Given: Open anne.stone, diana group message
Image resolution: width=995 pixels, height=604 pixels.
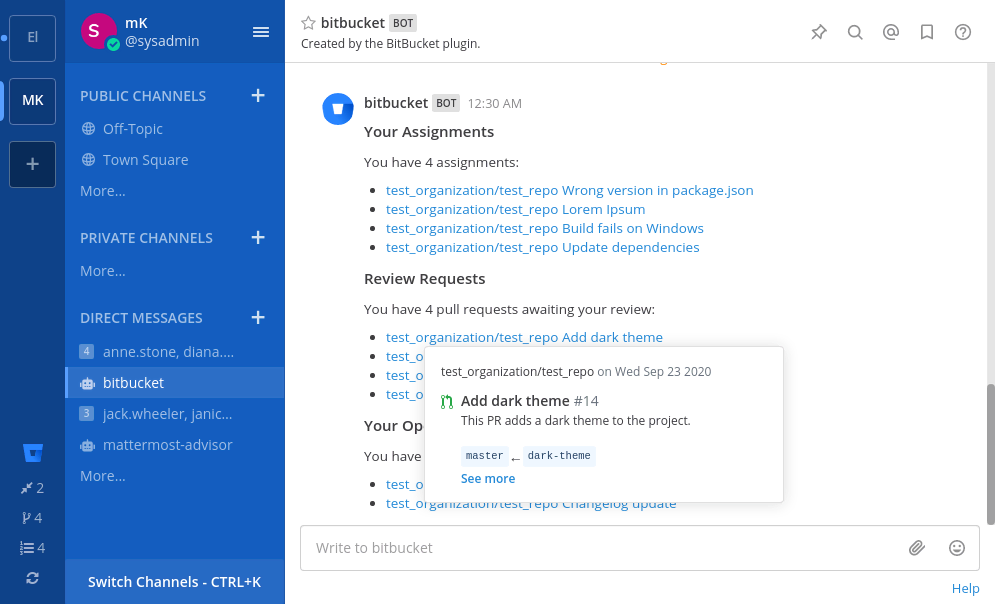Looking at the screenshot, I should pos(175,351).
